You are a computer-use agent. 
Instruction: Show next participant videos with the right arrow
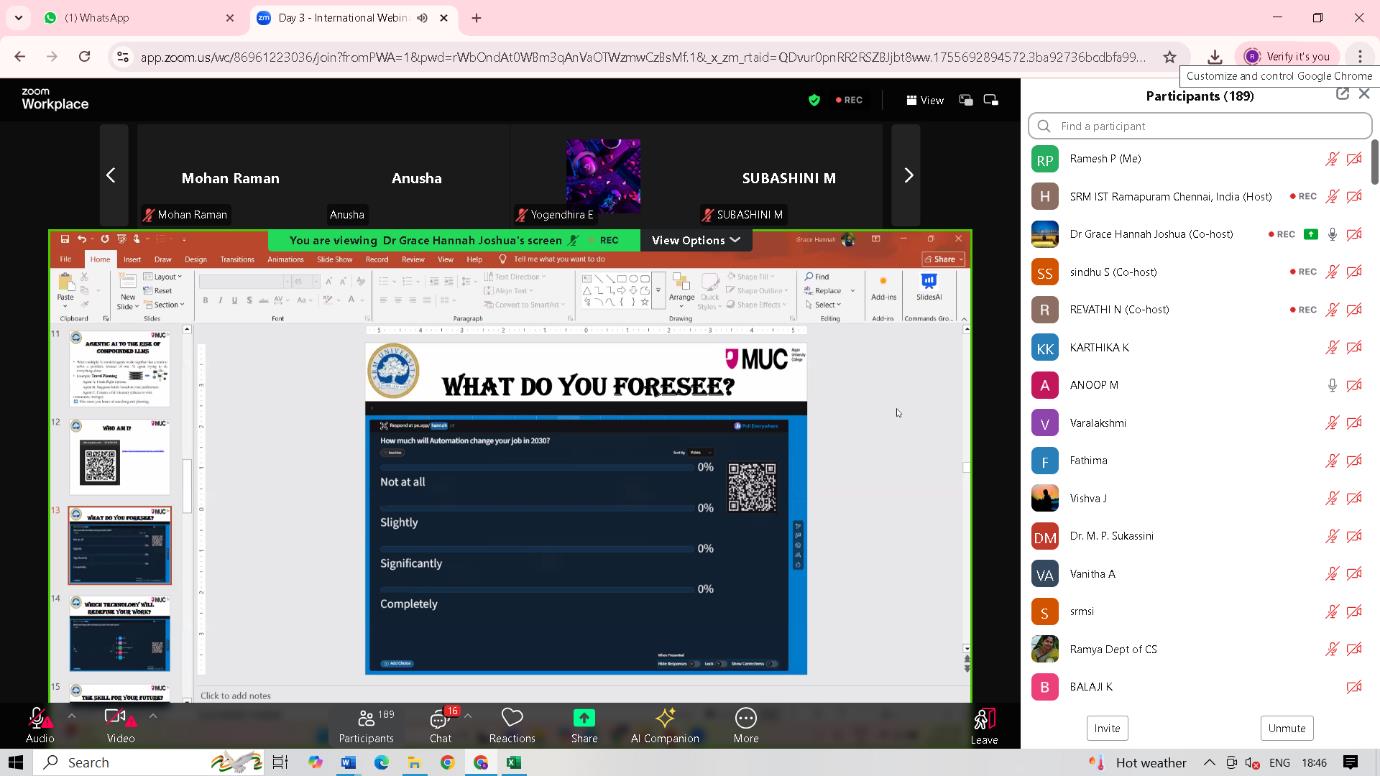click(907, 175)
